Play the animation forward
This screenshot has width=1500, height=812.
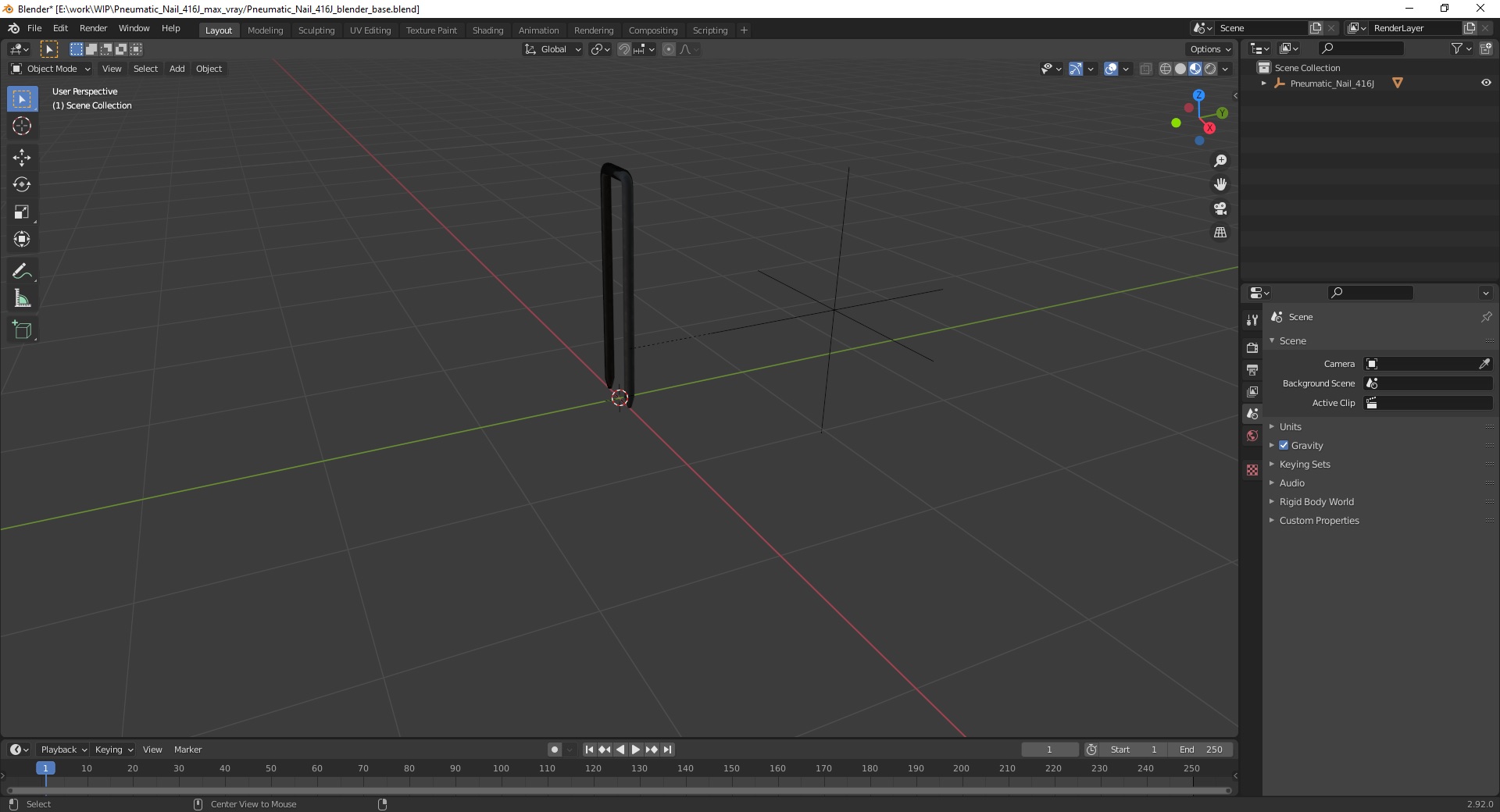(636, 750)
